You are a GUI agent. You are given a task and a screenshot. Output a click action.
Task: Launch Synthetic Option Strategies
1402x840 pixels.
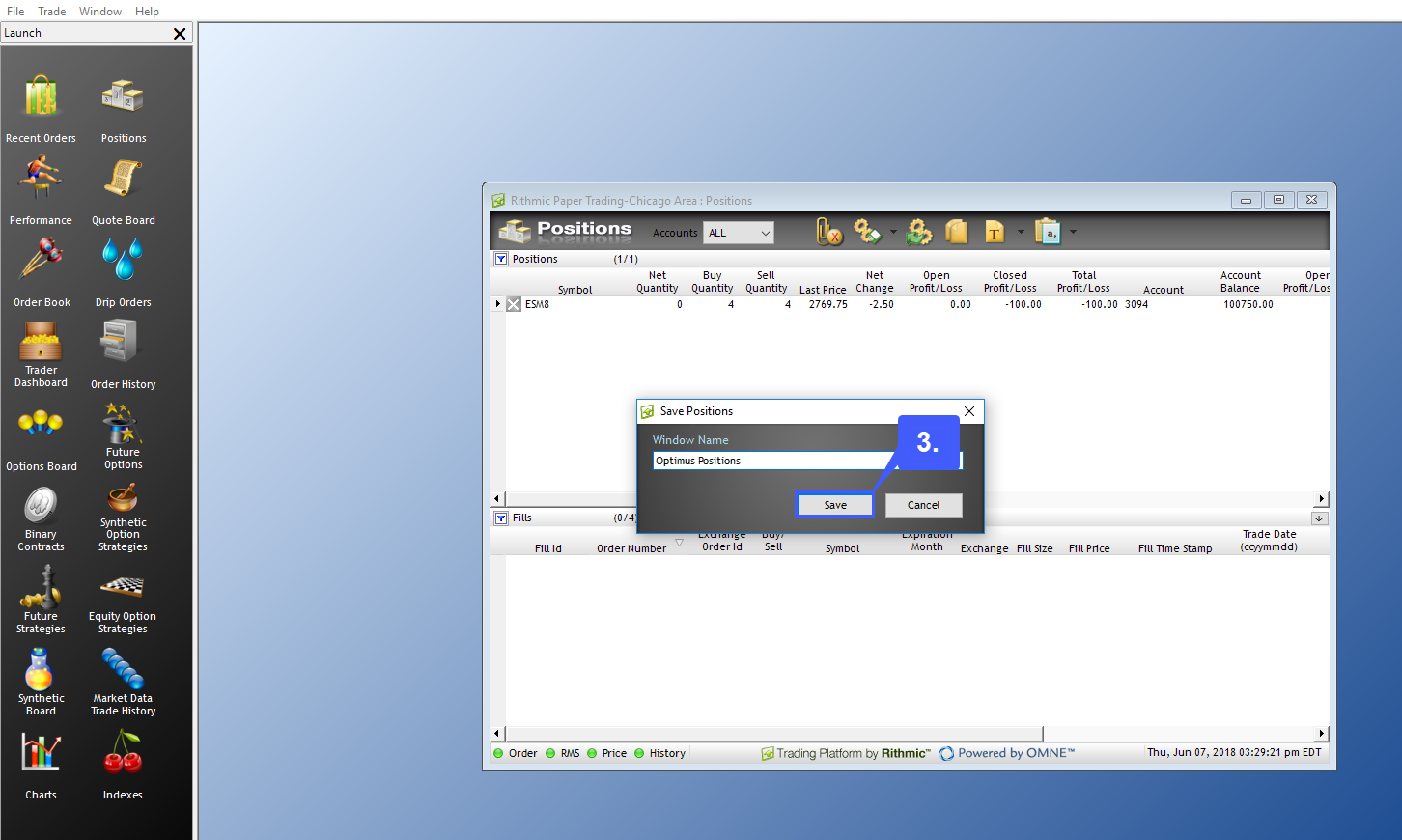click(x=123, y=518)
